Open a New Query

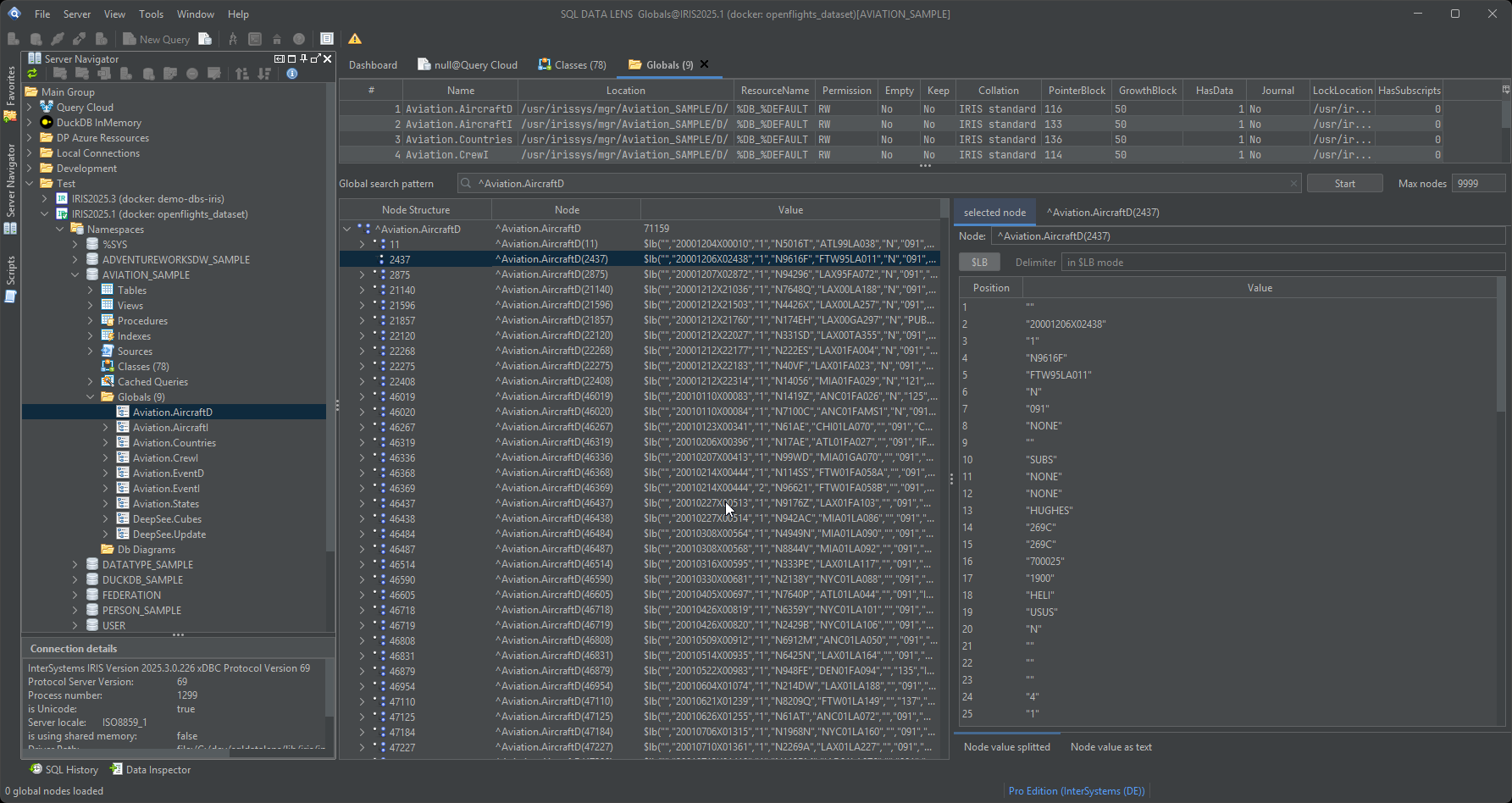(x=156, y=39)
